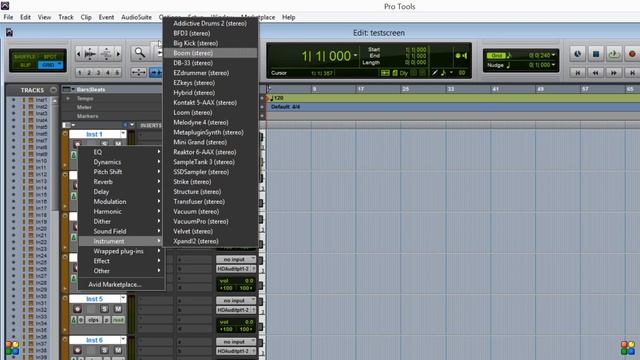The width and height of the screenshot is (640, 360).
Task: Solo the Inst 6 track
Action: pyautogui.click(x=104, y=350)
